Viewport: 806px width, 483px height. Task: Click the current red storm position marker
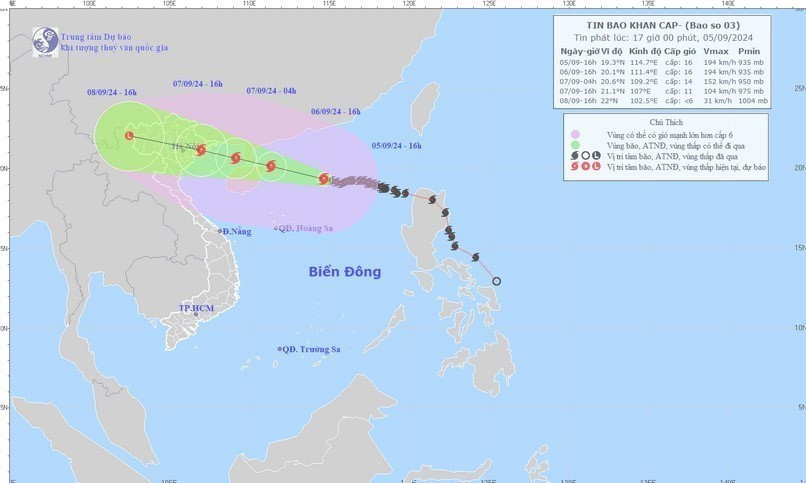tap(323, 179)
